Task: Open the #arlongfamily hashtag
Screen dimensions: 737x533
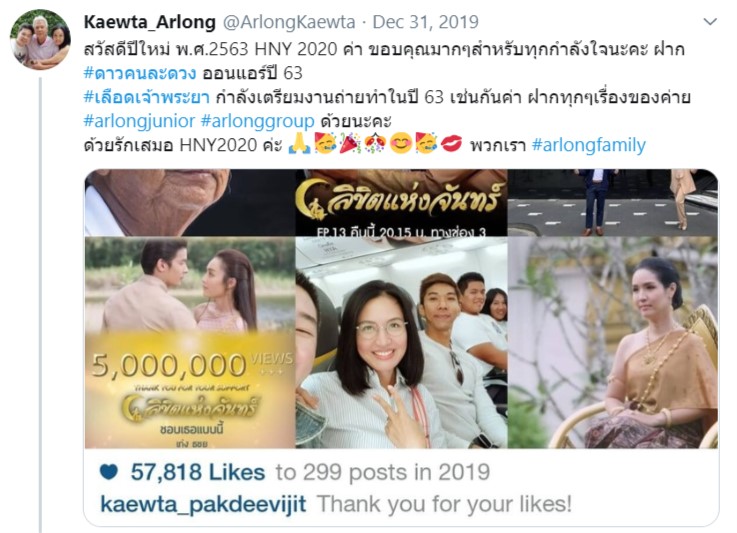Action: (x=588, y=145)
